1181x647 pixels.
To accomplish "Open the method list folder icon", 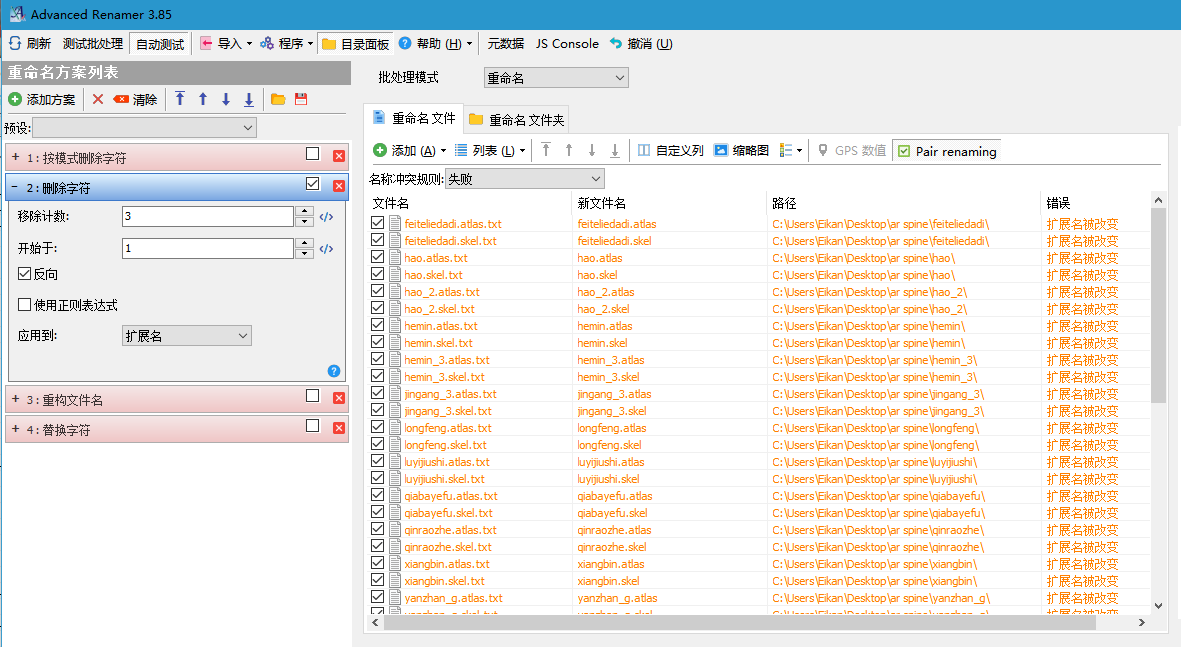I will [278, 99].
